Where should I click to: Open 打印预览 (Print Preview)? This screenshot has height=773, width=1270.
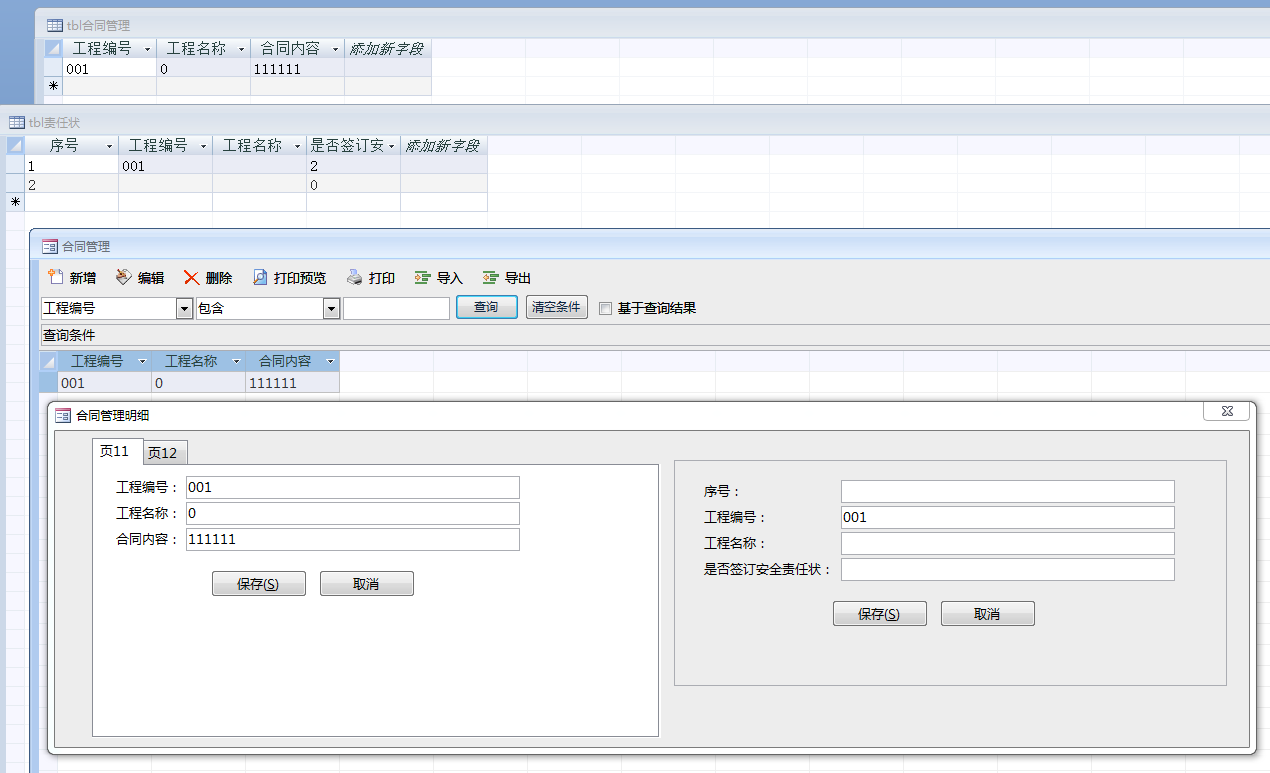click(x=260, y=278)
